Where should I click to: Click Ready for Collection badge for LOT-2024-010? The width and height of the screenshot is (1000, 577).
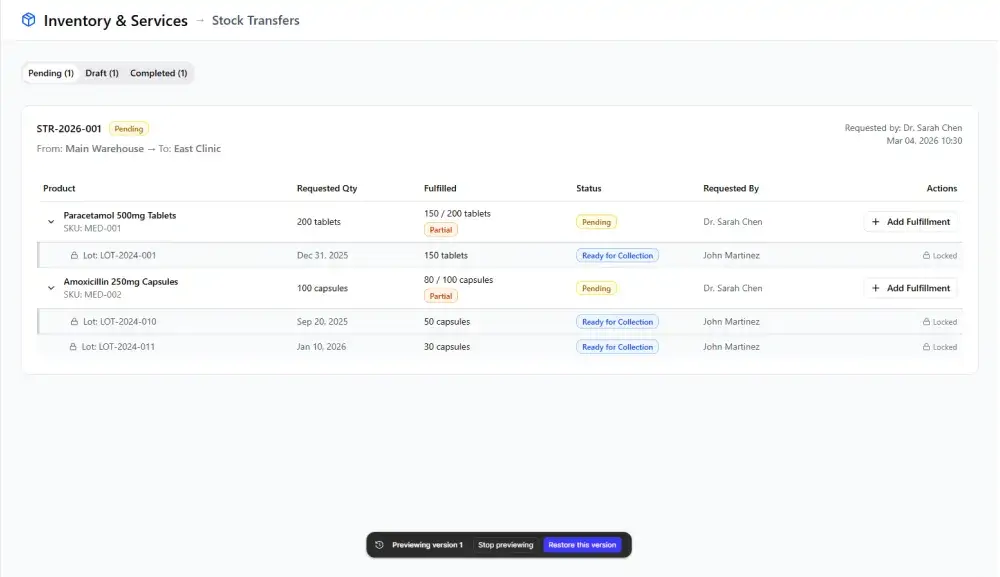[617, 322]
